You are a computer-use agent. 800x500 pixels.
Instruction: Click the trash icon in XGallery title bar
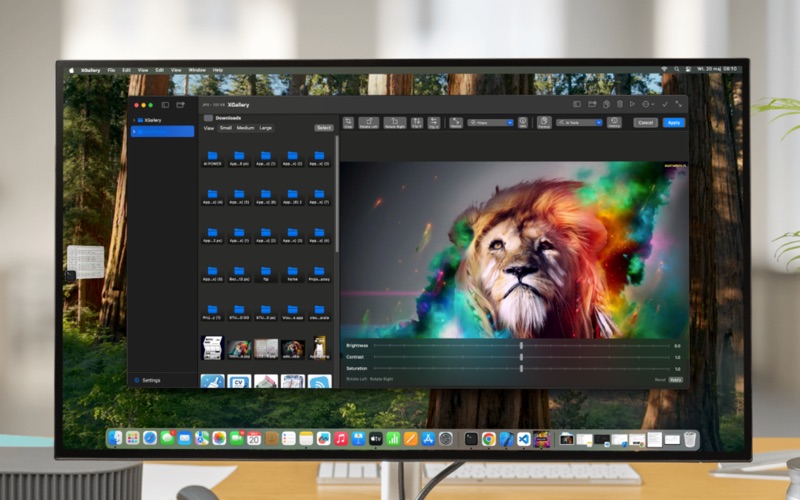(x=619, y=104)
